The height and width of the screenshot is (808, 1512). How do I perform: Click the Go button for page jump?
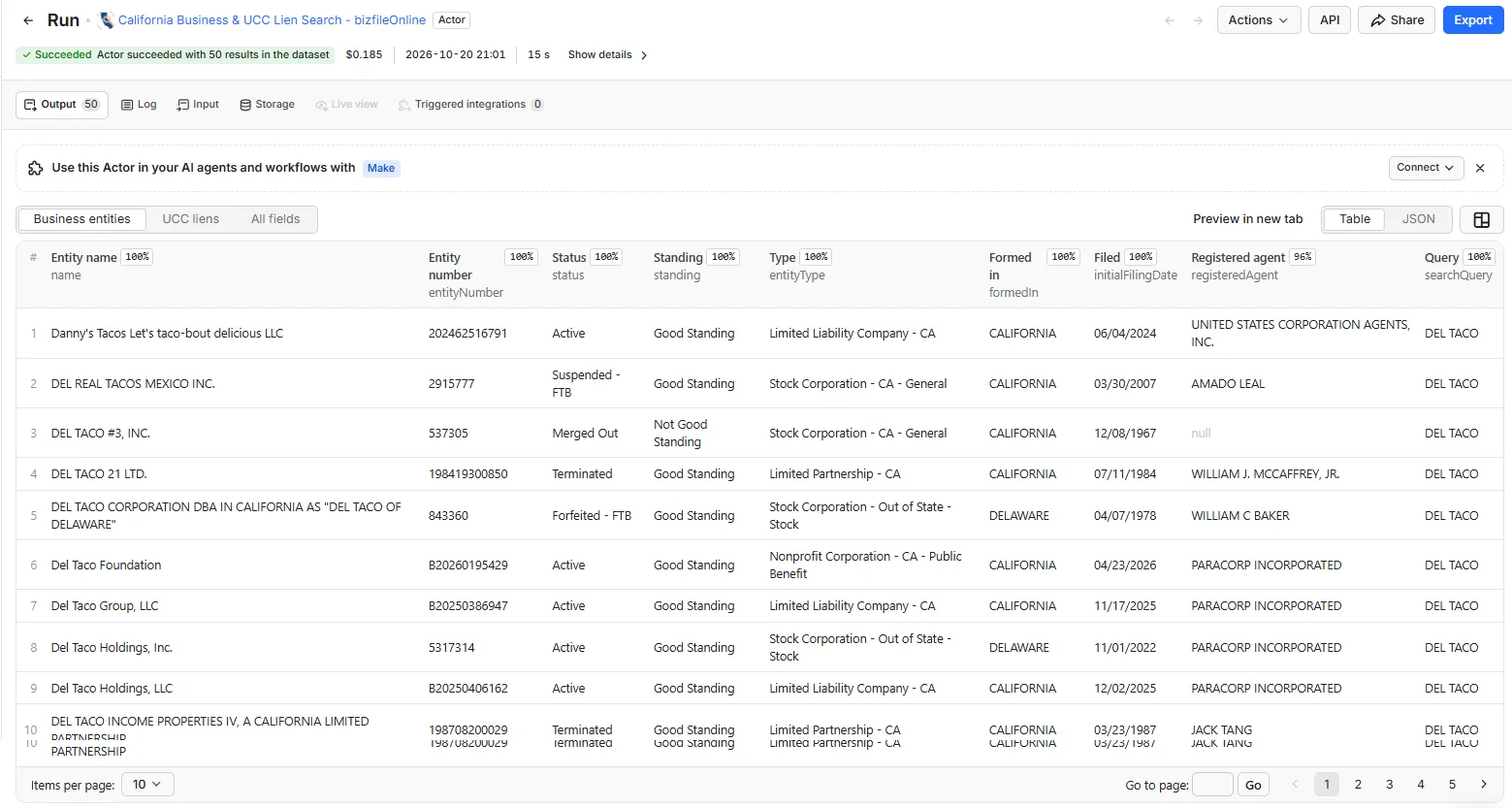pos(1253,785)
